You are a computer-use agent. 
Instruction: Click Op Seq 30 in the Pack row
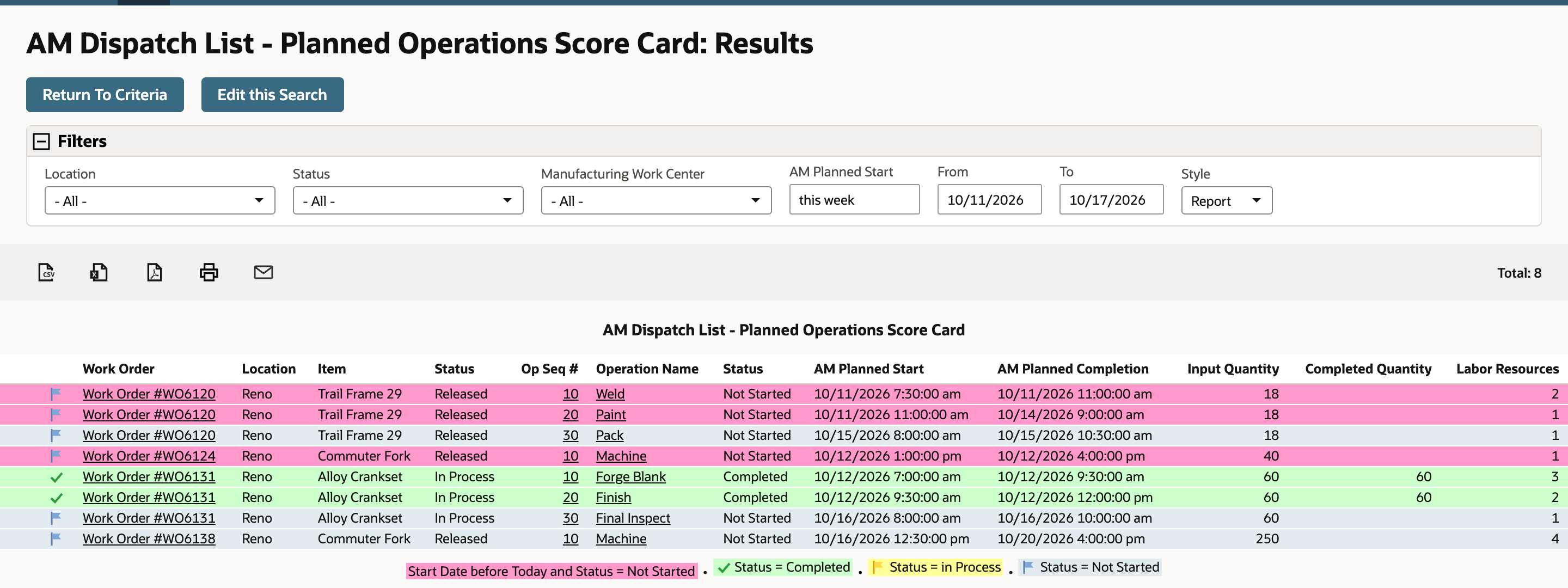pos(571,435)
